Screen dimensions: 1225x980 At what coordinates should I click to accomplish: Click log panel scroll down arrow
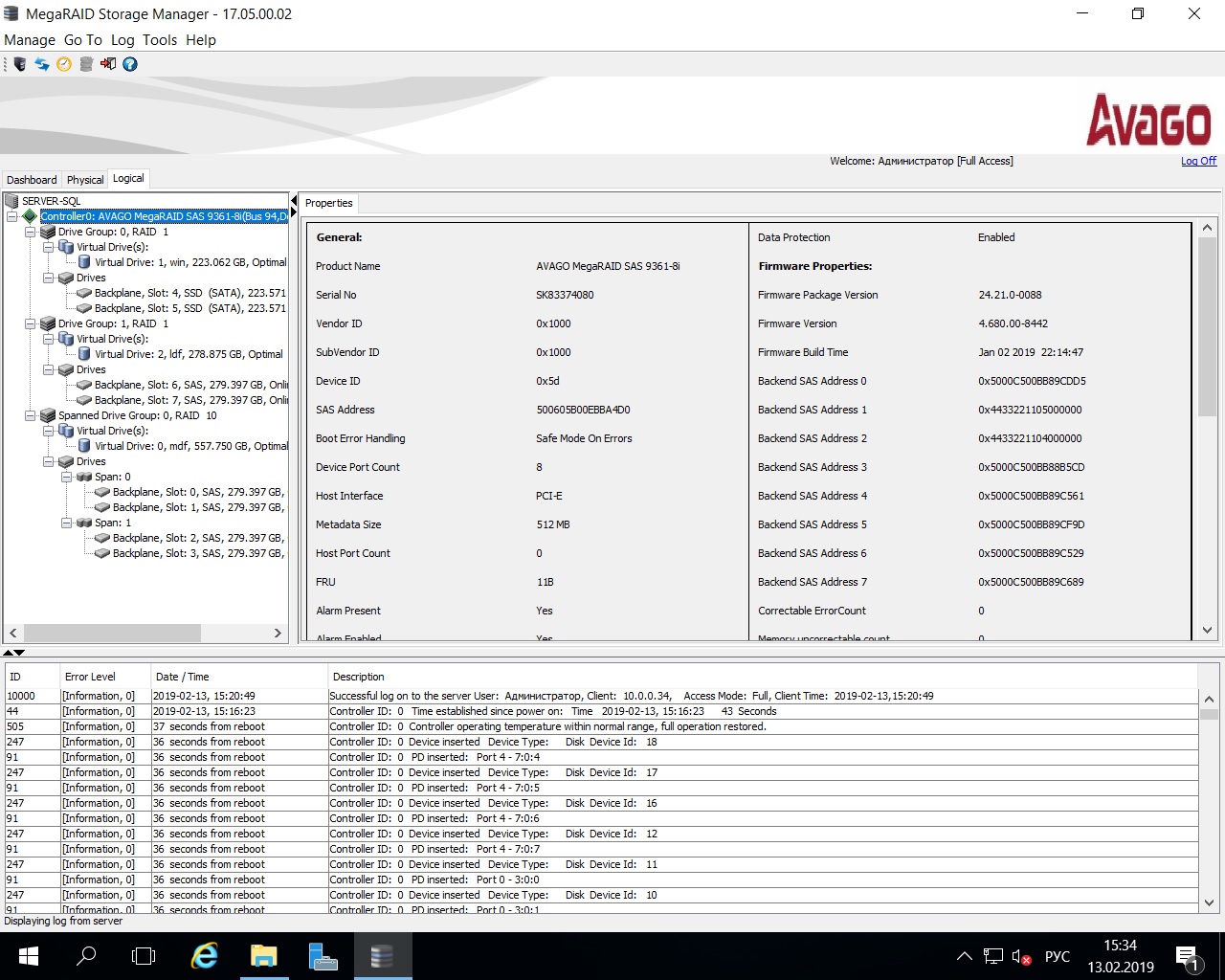pyautogui.click(x=1209, y=902)
